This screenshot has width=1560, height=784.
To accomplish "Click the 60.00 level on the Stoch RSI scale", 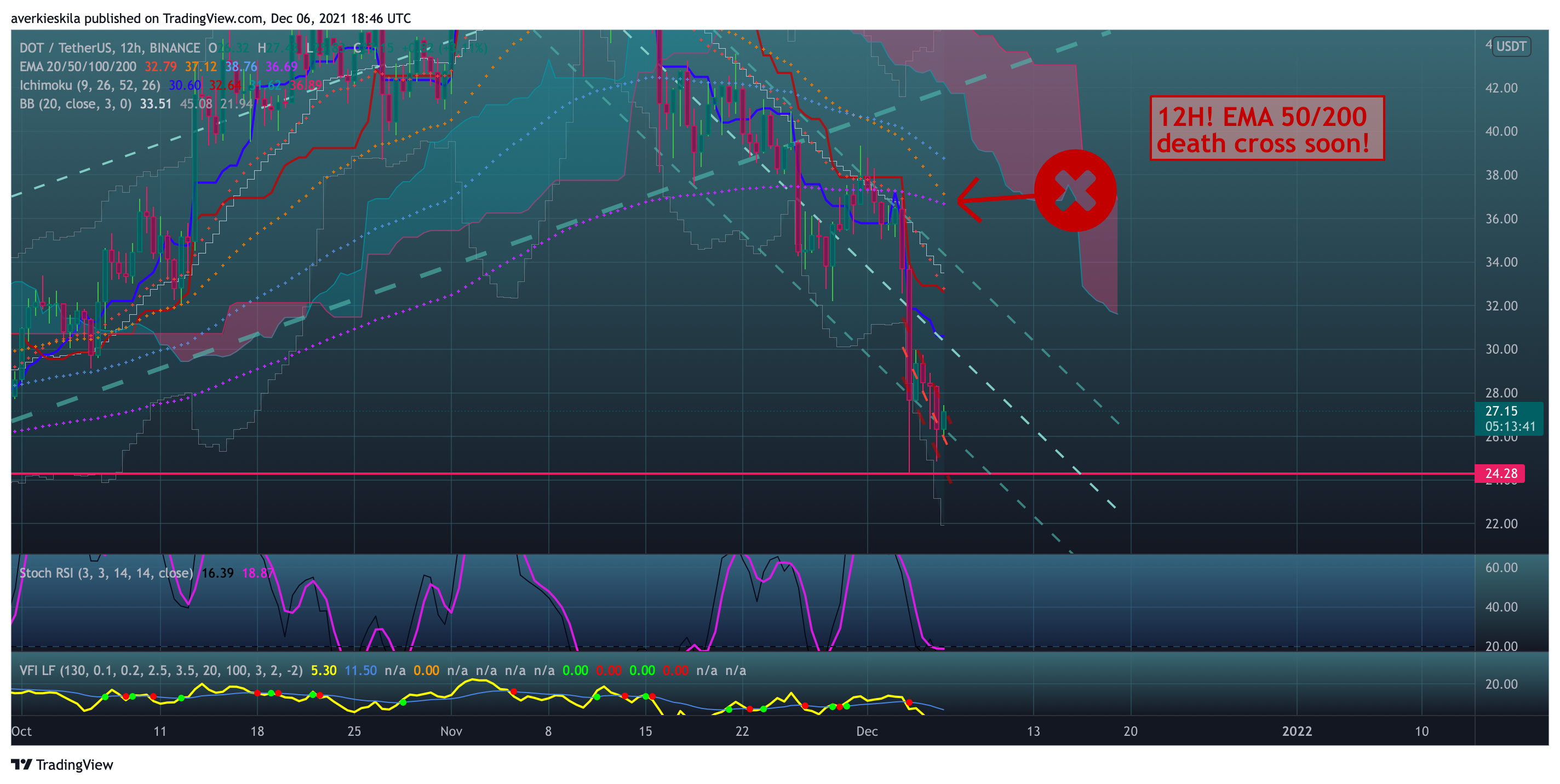I will point(1501,567).
